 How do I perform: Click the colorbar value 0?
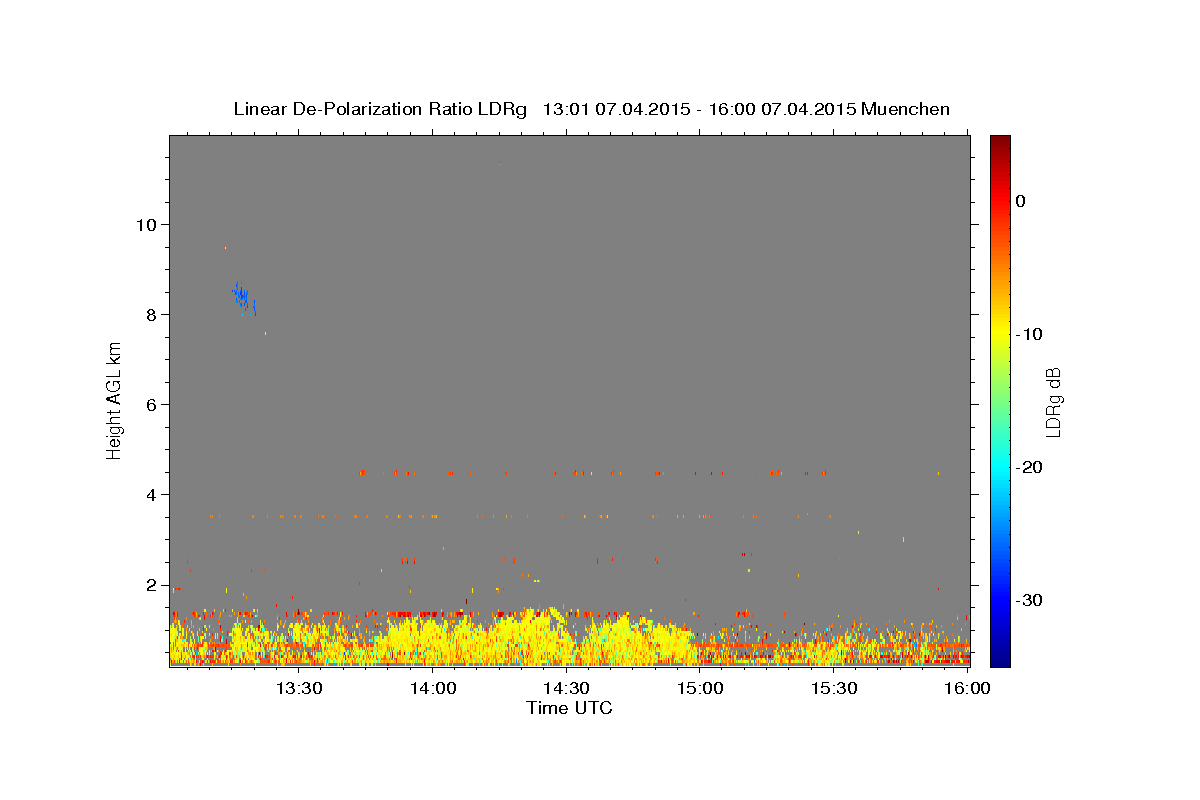pyautogui.click(x=1021, y=201)
